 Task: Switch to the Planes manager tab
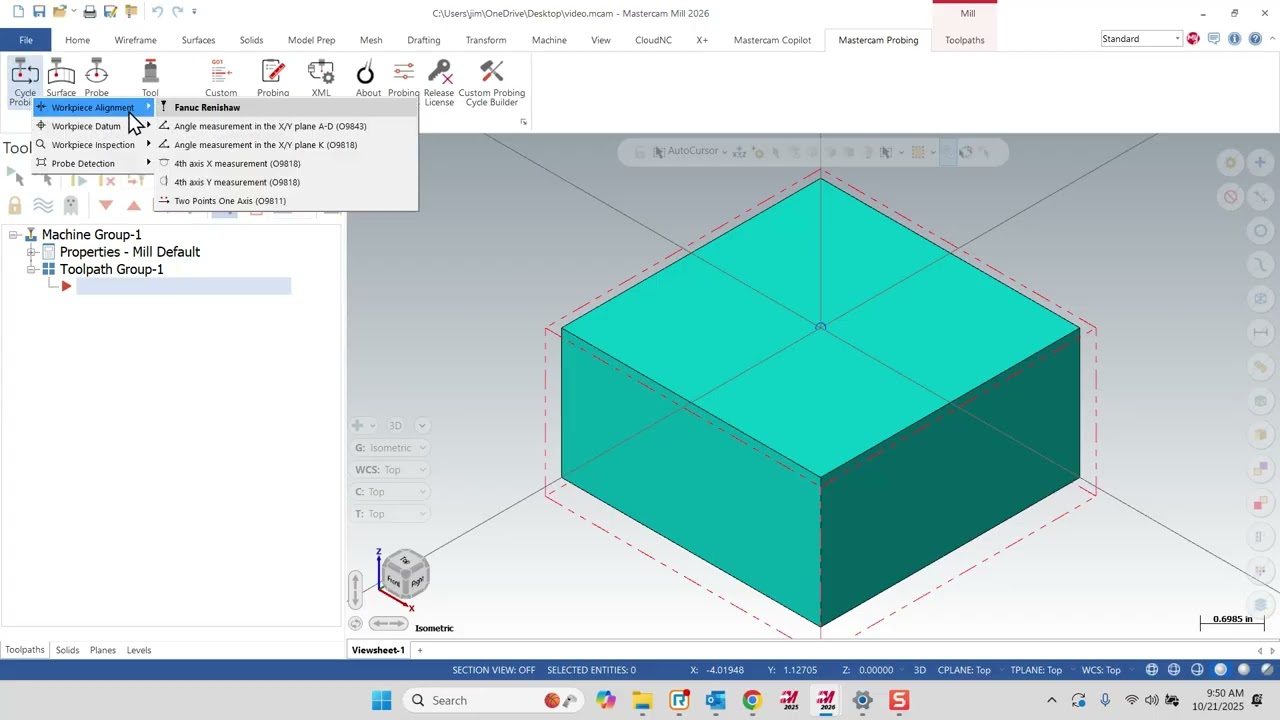pyautogui.click(x=103, y=650)
